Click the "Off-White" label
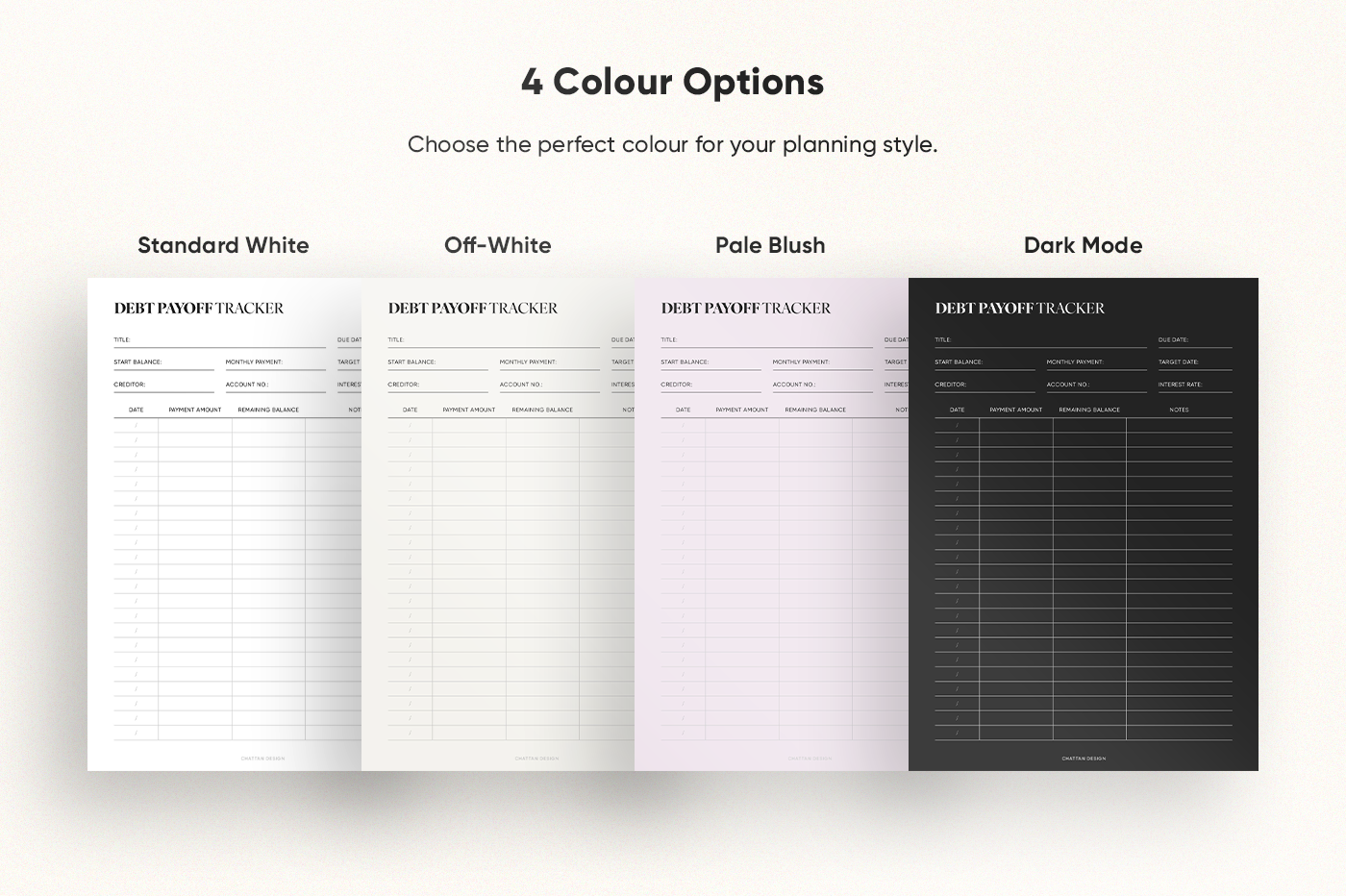This screenshot has height=896, width=1346. point(498,245)
